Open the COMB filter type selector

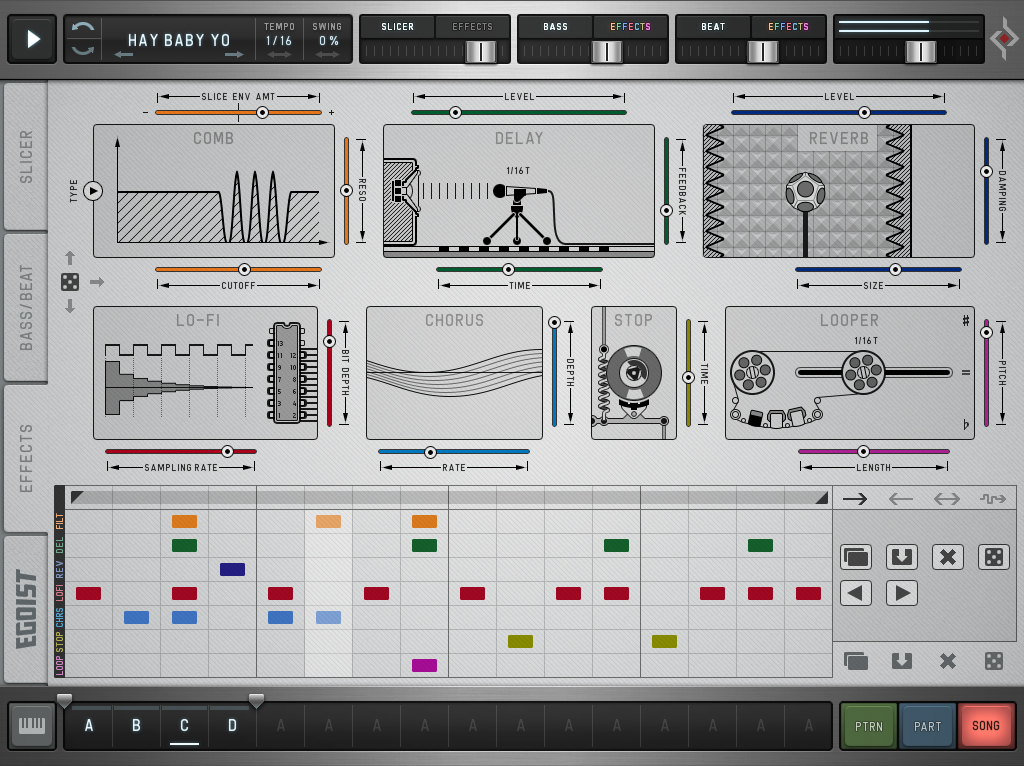coord(91,191)
